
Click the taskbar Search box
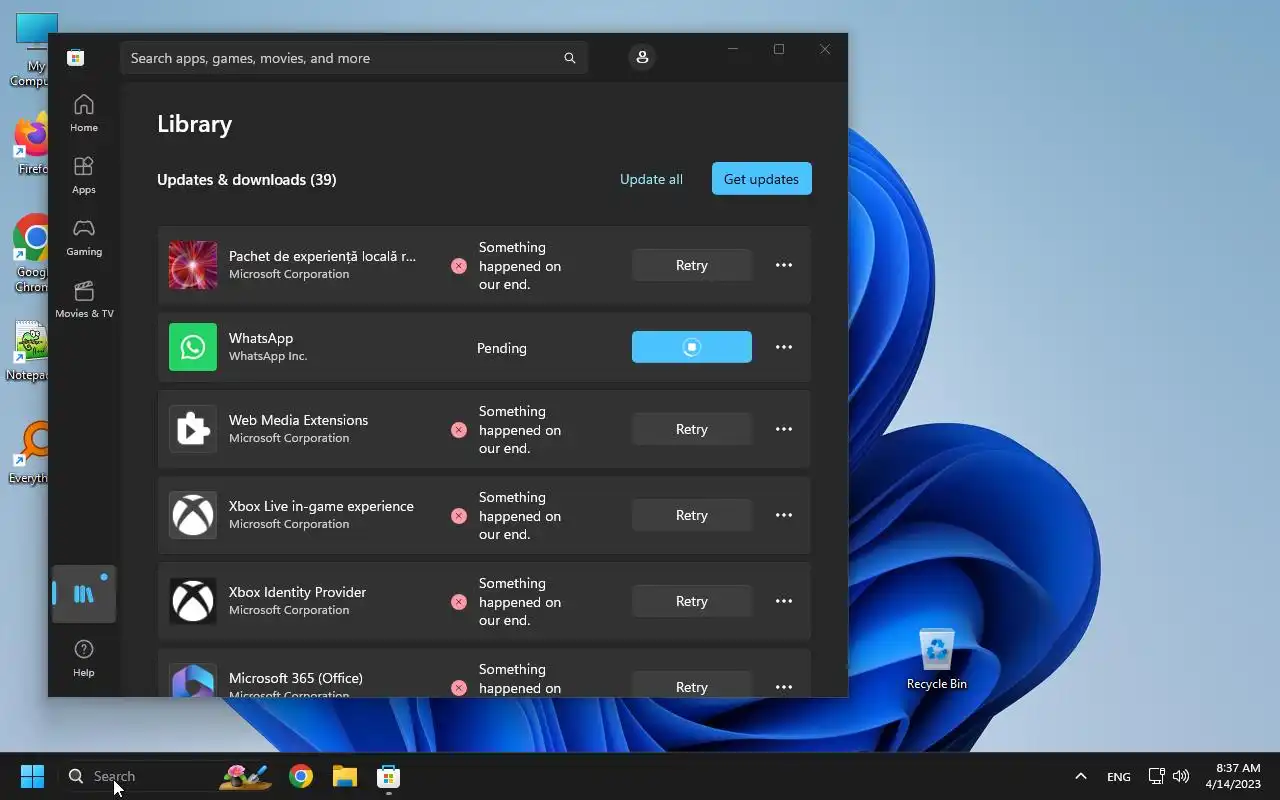(x=166, y=776)
